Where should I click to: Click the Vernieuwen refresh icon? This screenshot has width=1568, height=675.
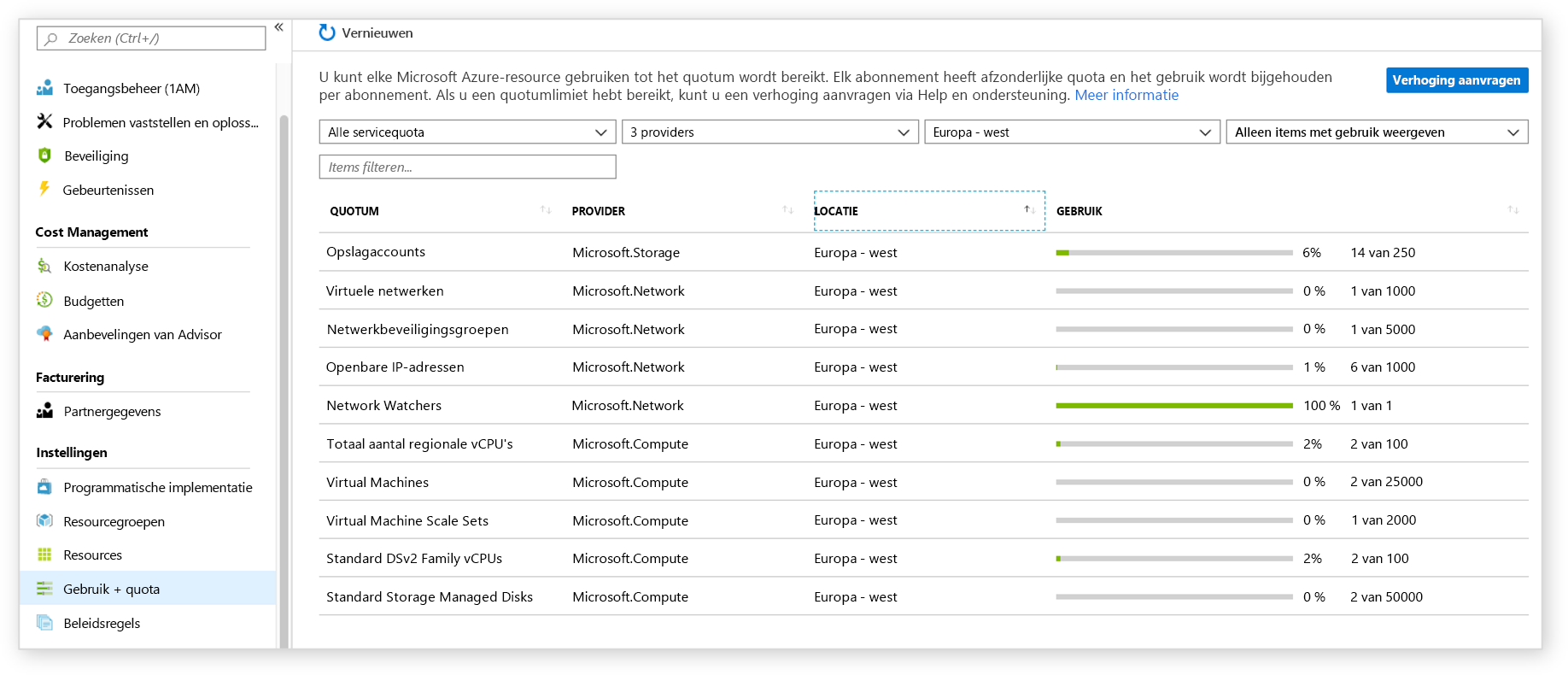tap(327, 32)
